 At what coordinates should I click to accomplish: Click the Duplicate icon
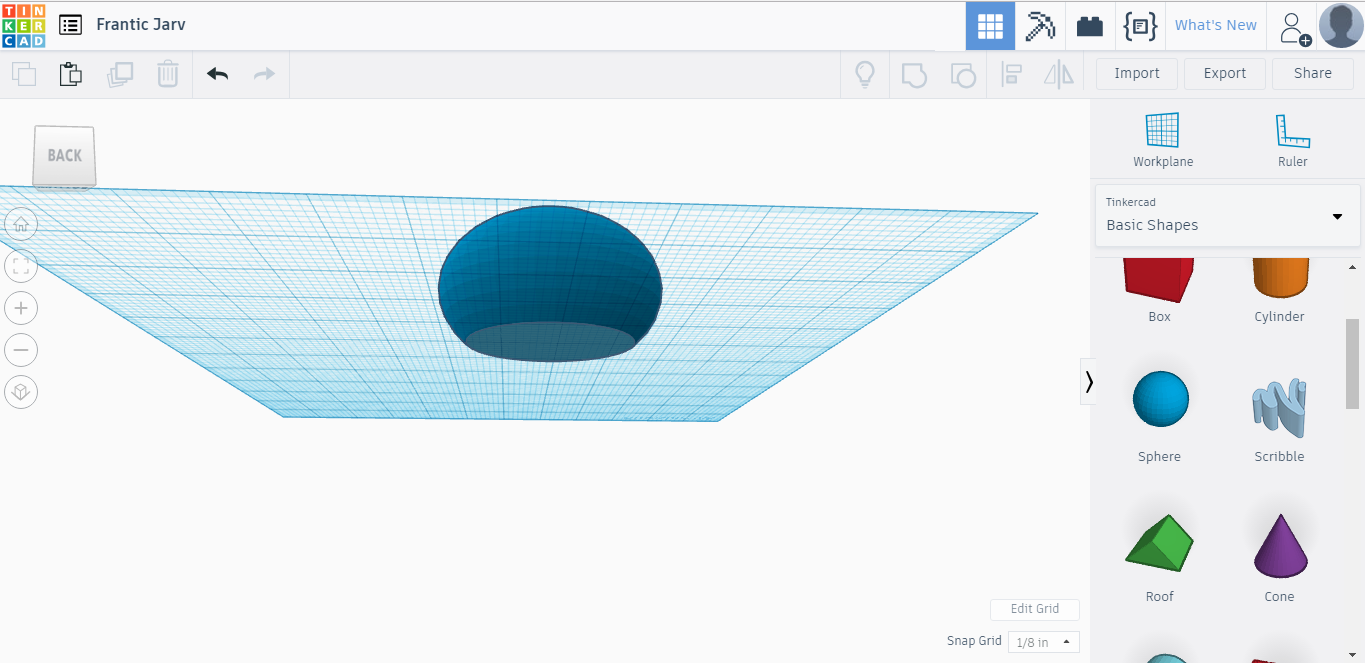point(120,74)
